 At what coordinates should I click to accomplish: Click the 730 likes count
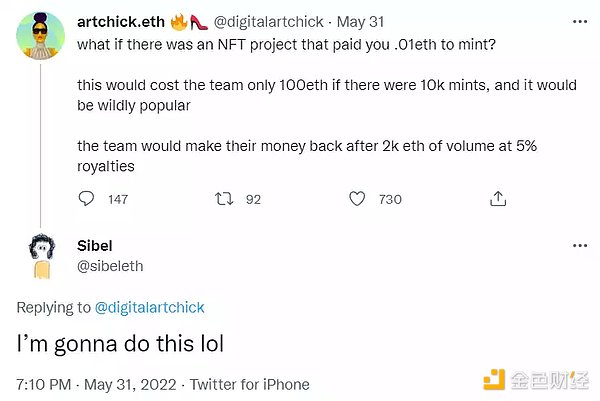390,199
